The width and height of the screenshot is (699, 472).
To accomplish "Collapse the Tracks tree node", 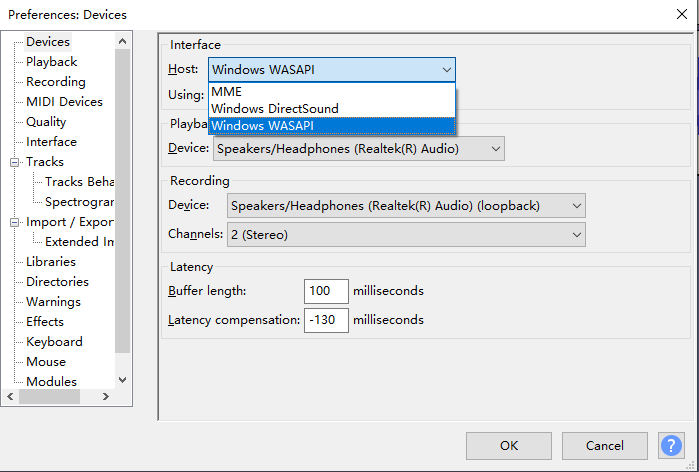I will (15, 162).
